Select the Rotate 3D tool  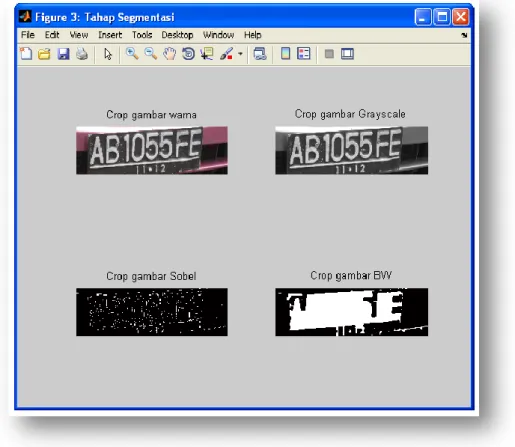pyautogui.click(x=188, y=54)
